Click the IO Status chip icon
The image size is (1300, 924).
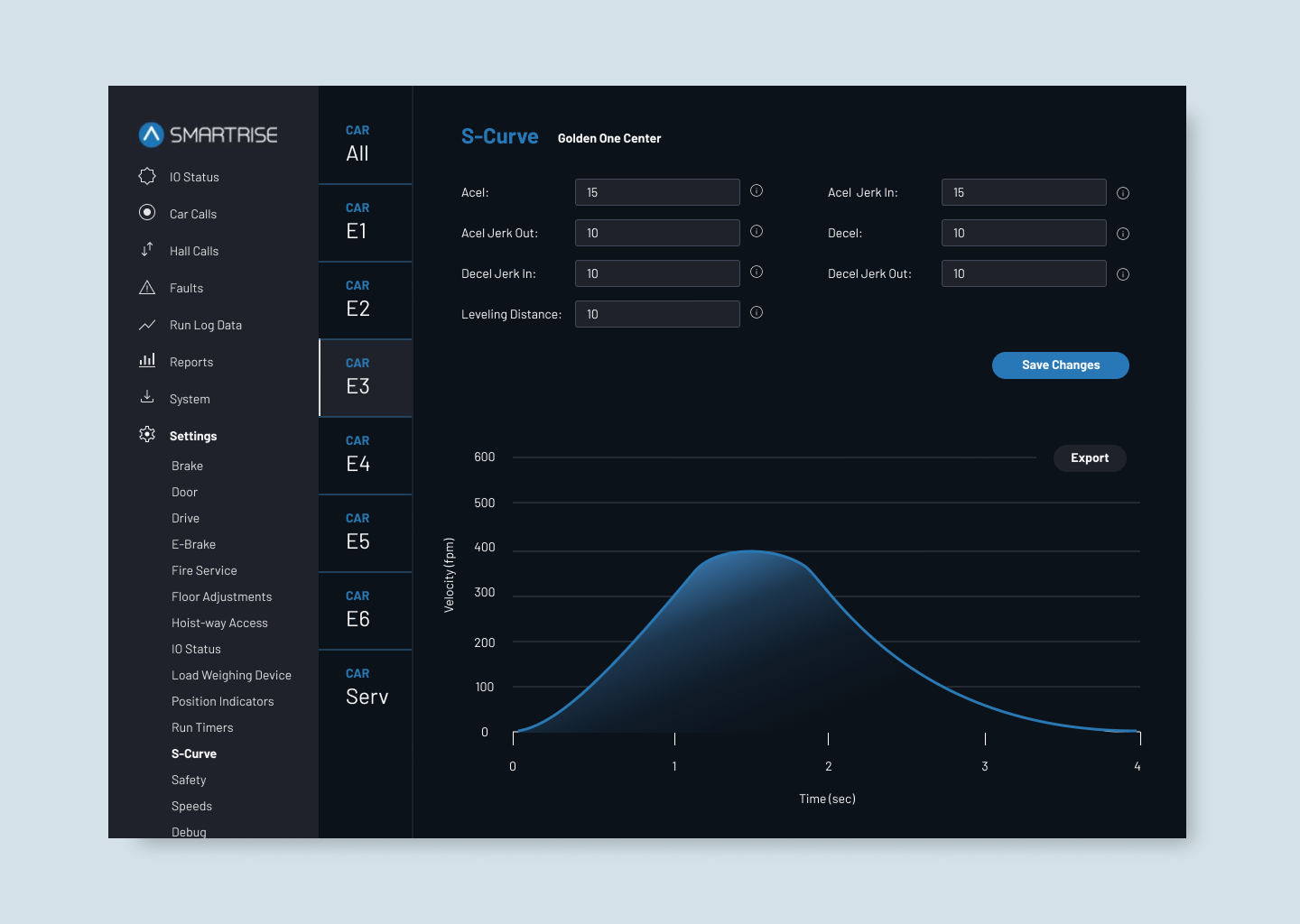tap(147, 176)
